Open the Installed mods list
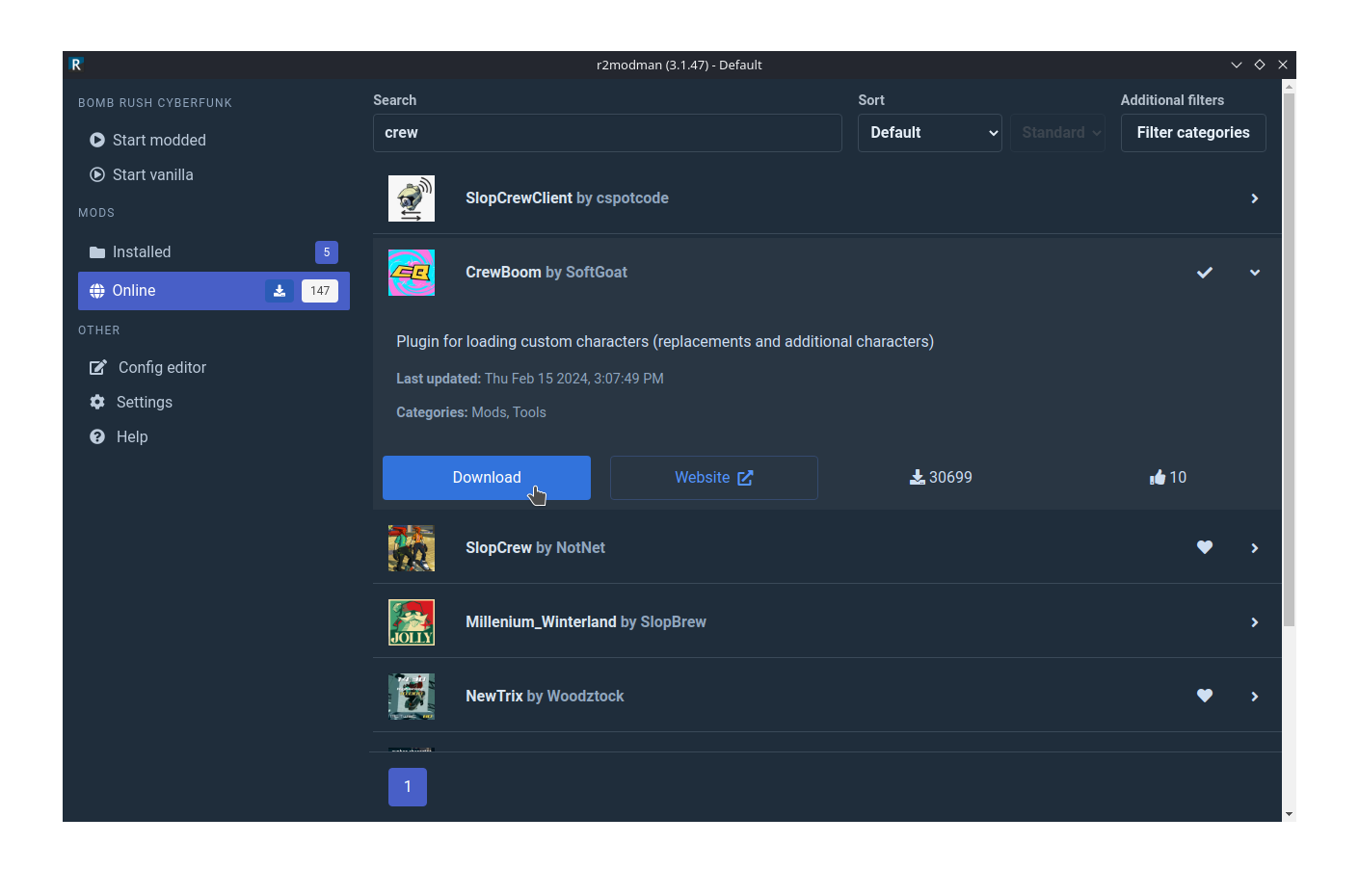The height and width of the screenshot is (896, 1359). [214, 252]
